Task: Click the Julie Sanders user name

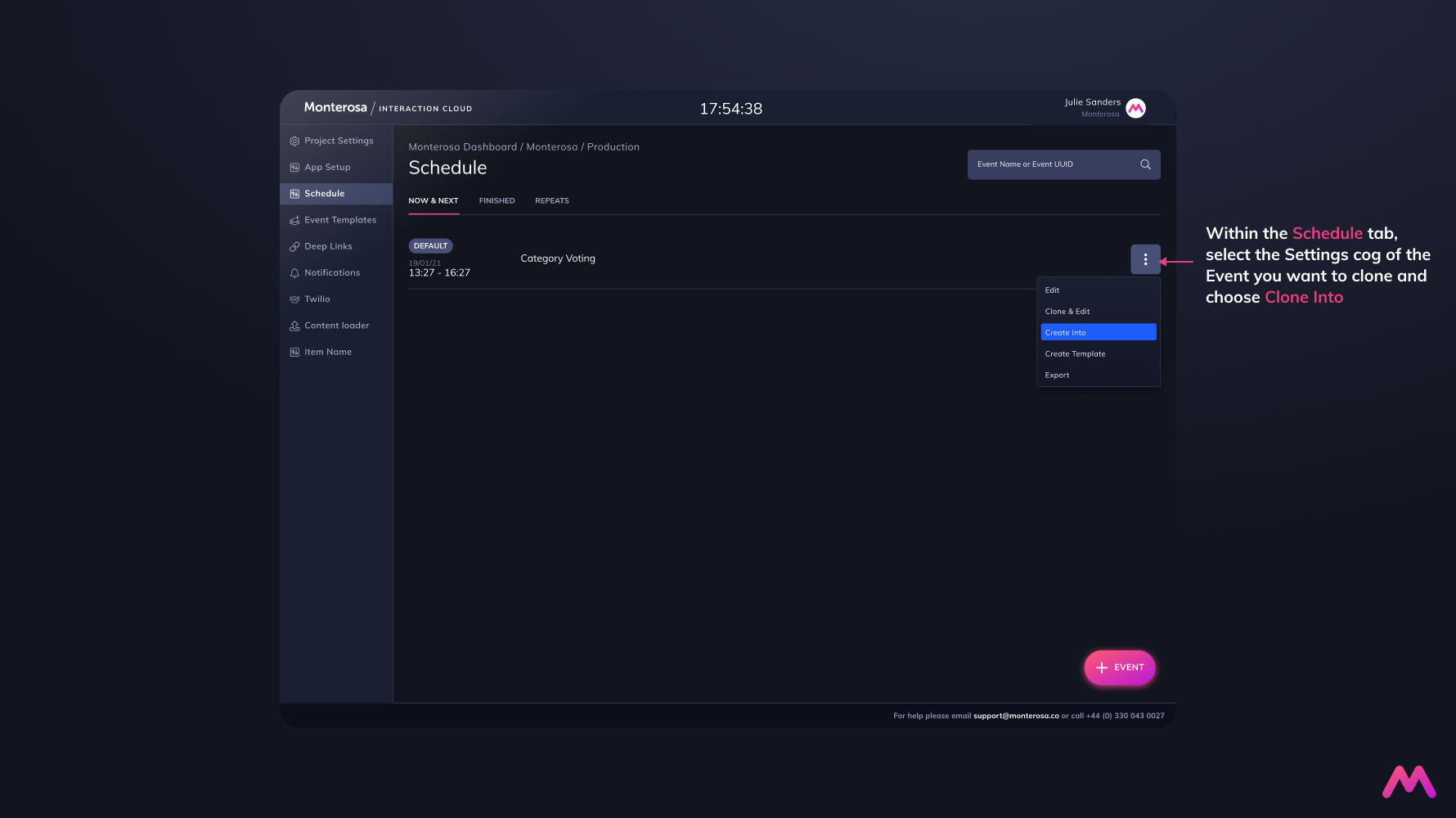Action: coord(1093,102)
